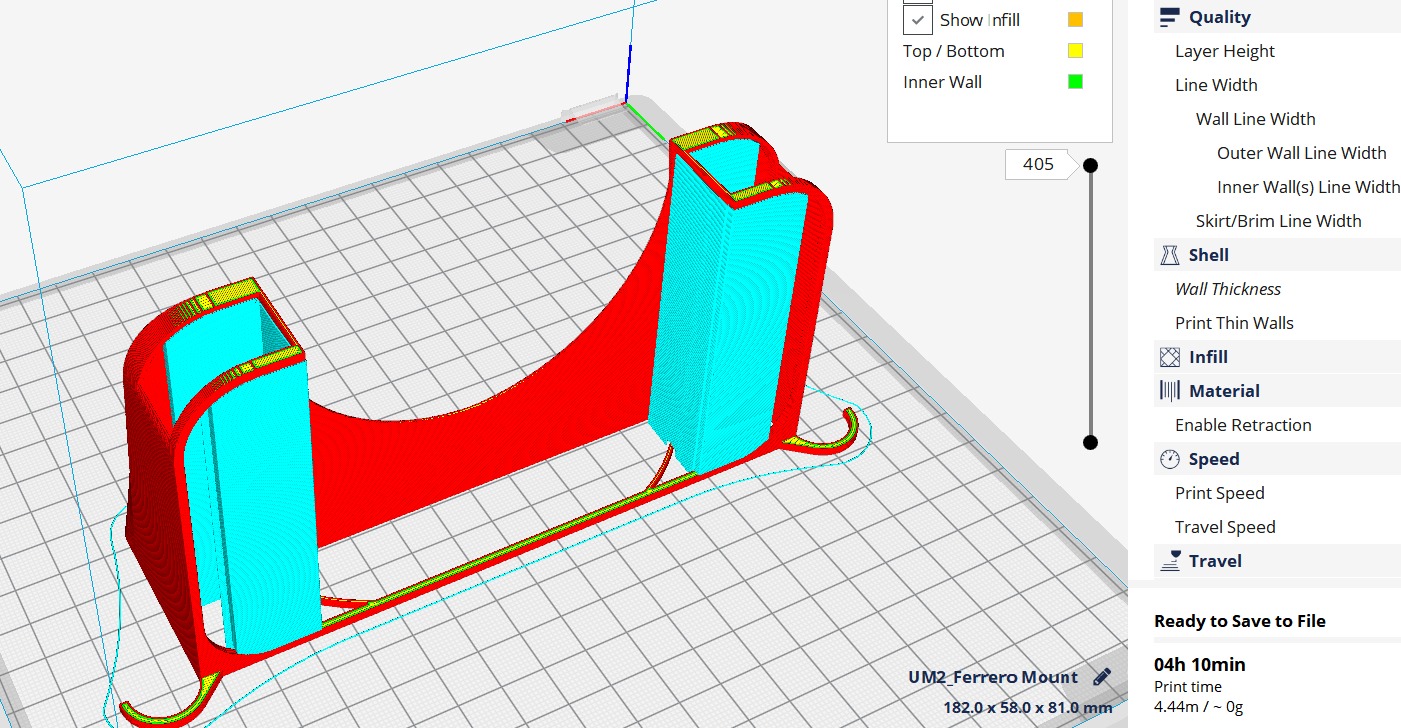Select the Print Thin Walls setting
1401x728 pixels.
(1234, 323)
